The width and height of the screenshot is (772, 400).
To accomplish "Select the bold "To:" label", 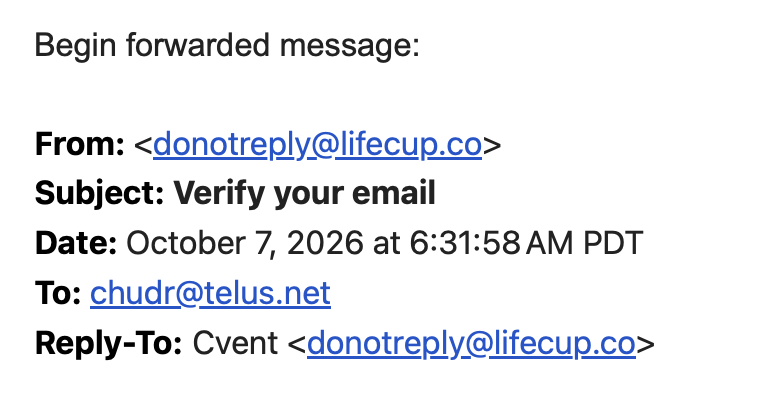I will click(58, 294).
